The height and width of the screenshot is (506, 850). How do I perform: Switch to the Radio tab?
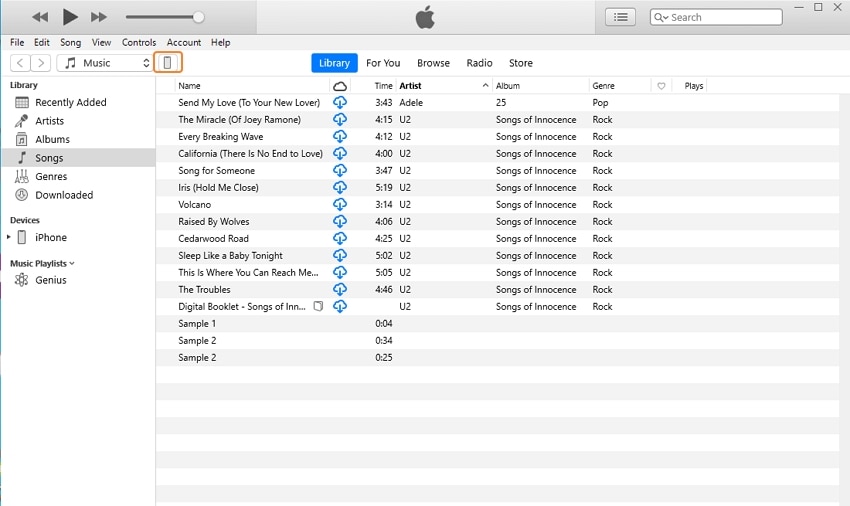(x=479, y=63)
